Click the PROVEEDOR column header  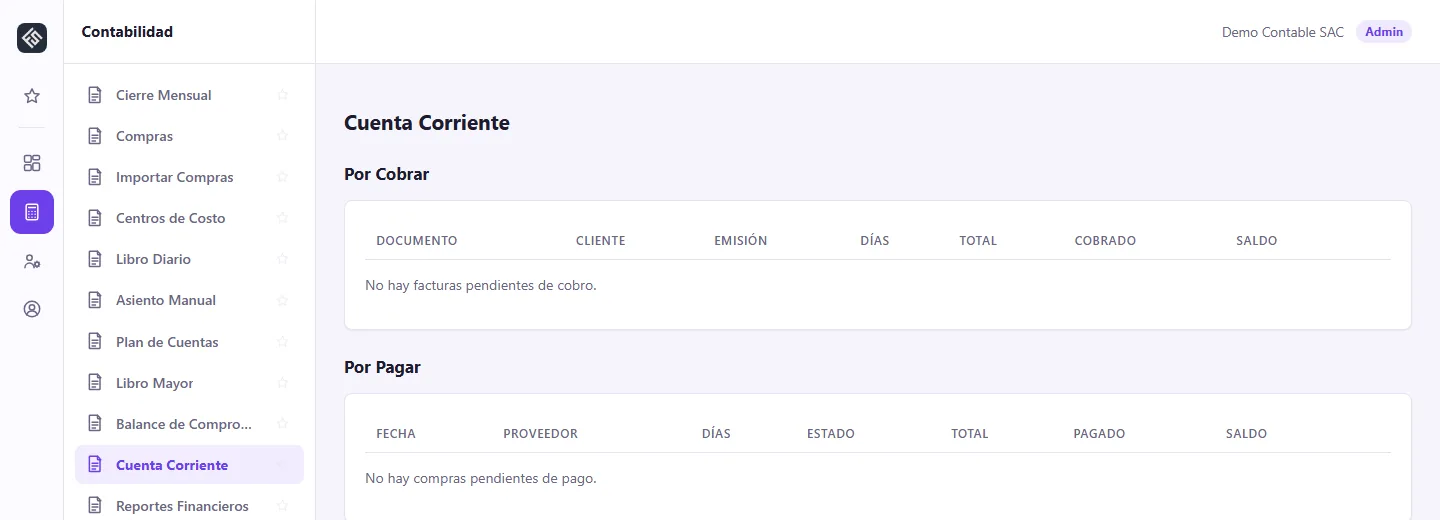coord(540,434)
